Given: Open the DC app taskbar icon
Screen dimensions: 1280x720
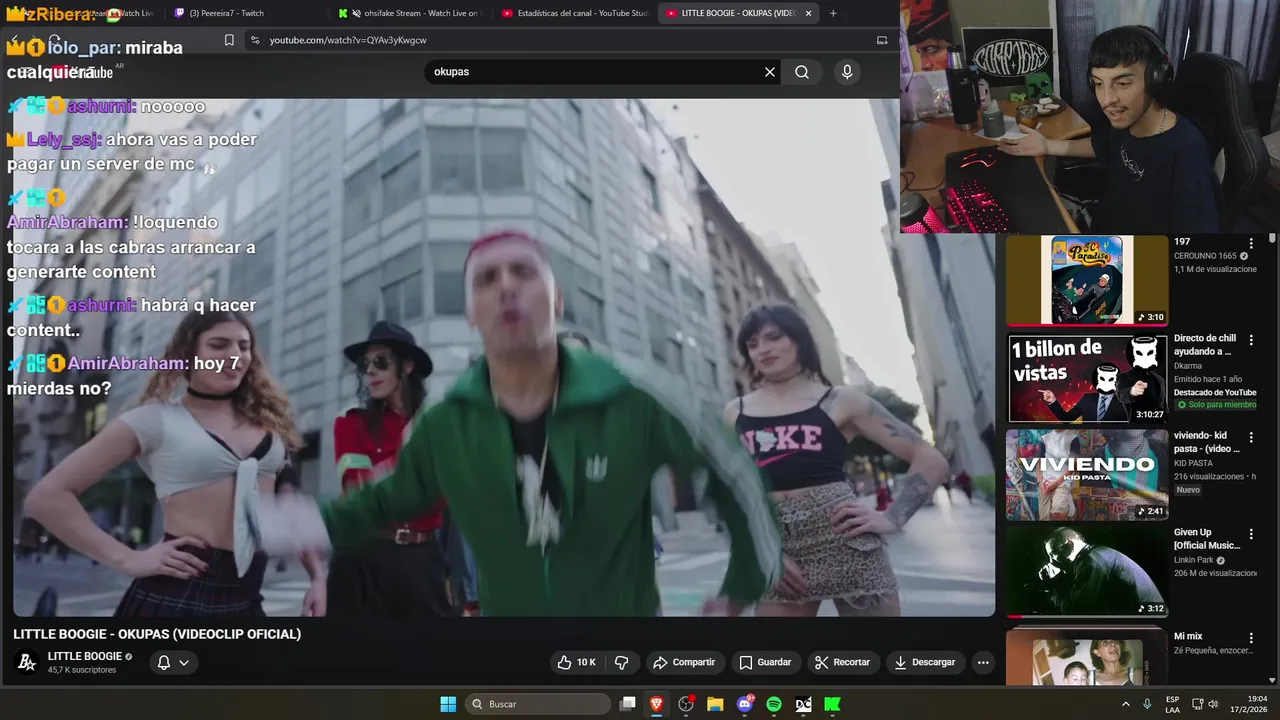Looking at the screenshot, I should click(803, 704).
